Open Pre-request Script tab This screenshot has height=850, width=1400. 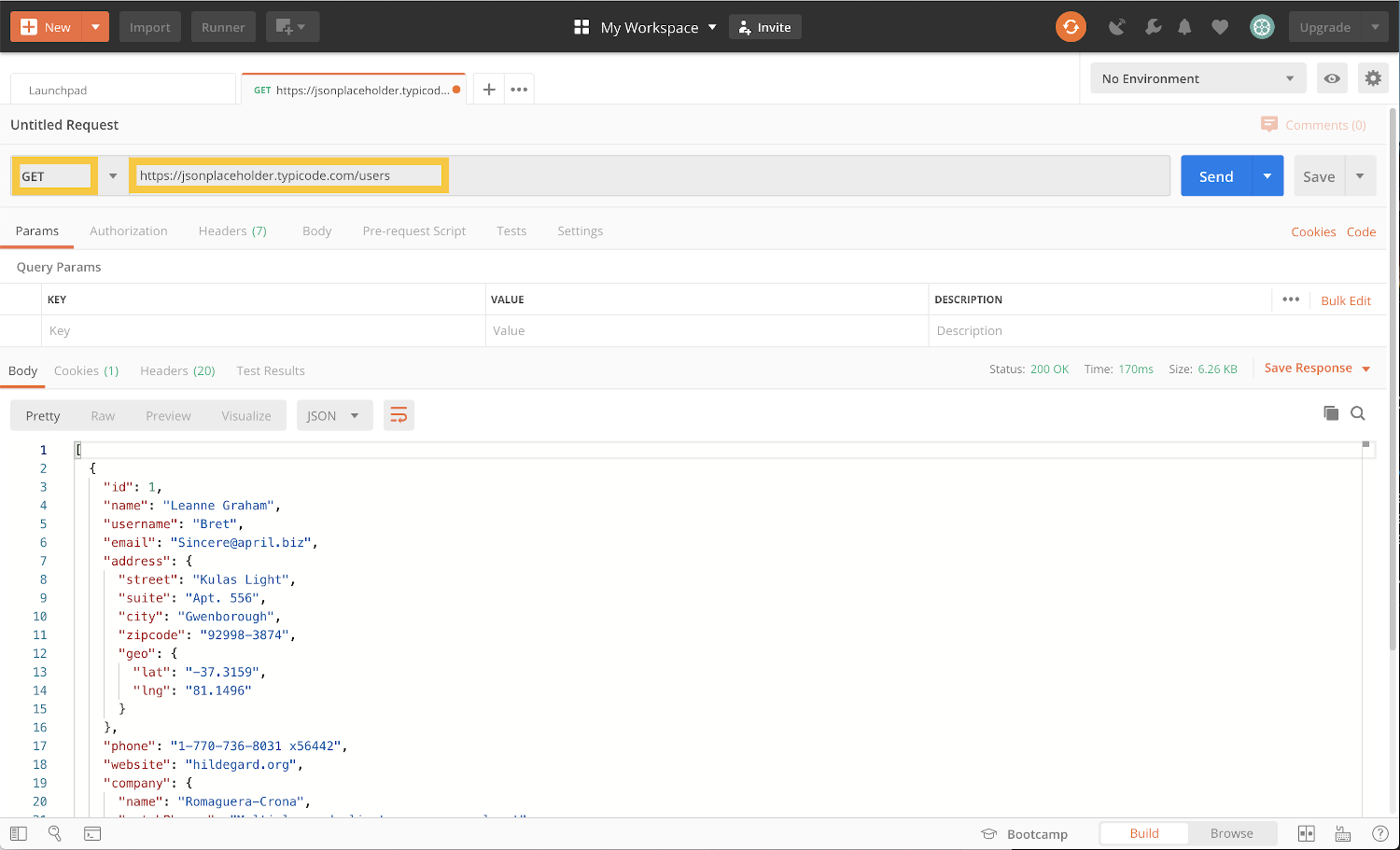coord(413,230)
